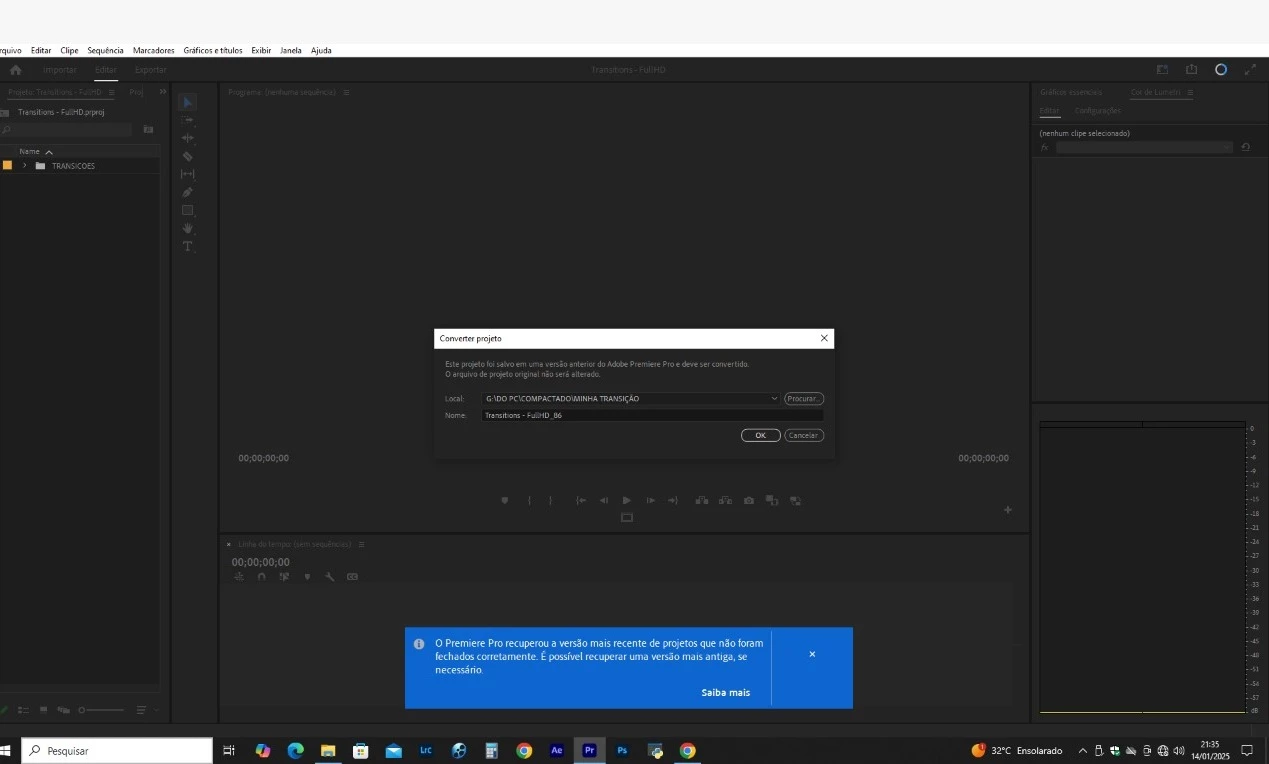Screen dimensions: 1269x764
Task: Open the Workspaces icon at top right
Action: tap(1162, 70)
